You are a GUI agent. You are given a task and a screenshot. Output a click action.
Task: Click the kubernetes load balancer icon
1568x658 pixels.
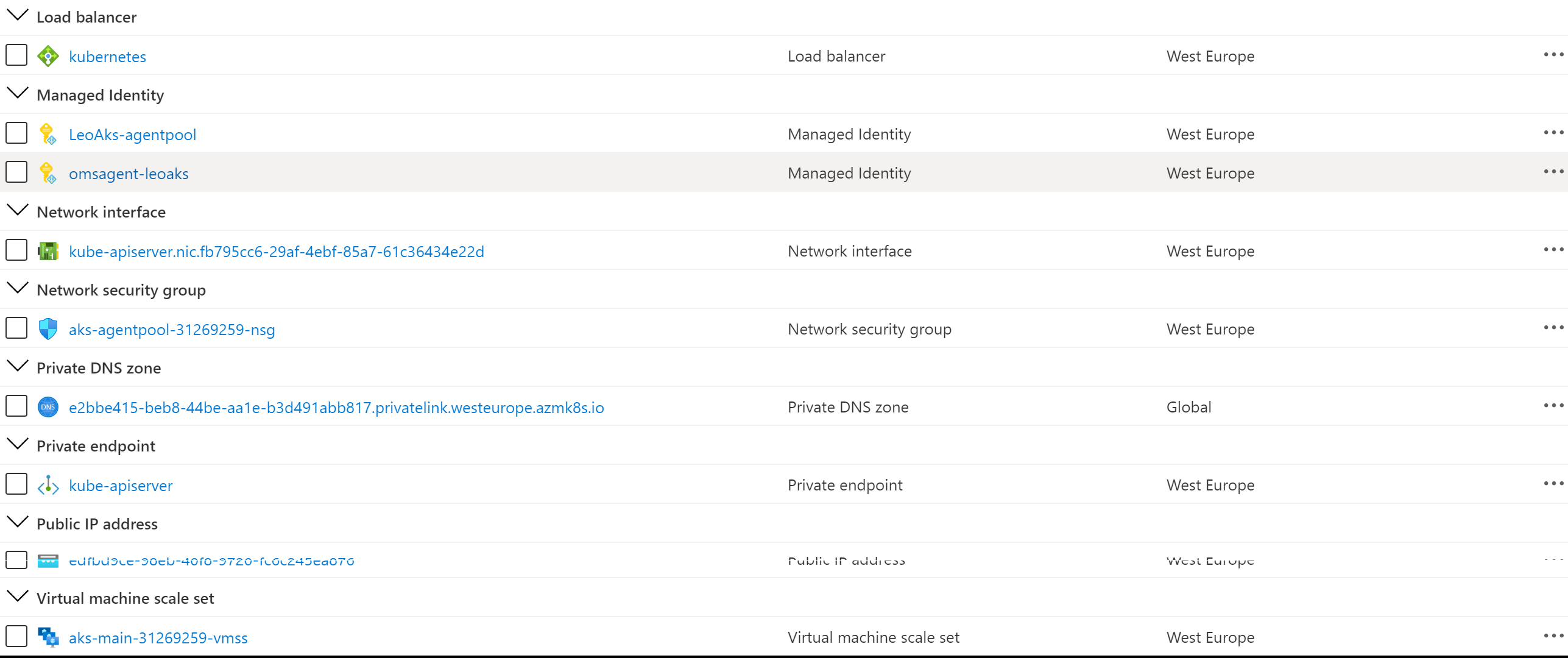(48, 56)
